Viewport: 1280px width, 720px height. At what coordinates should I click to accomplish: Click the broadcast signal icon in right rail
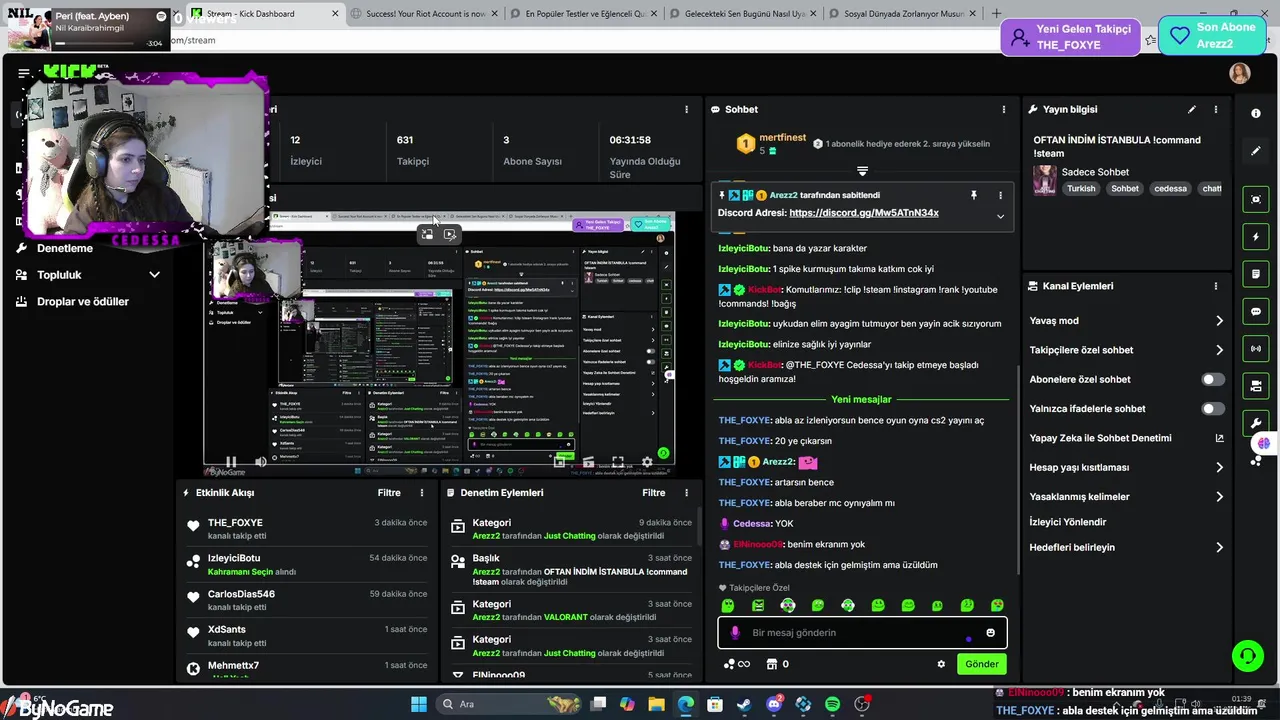pos(1256,349)
